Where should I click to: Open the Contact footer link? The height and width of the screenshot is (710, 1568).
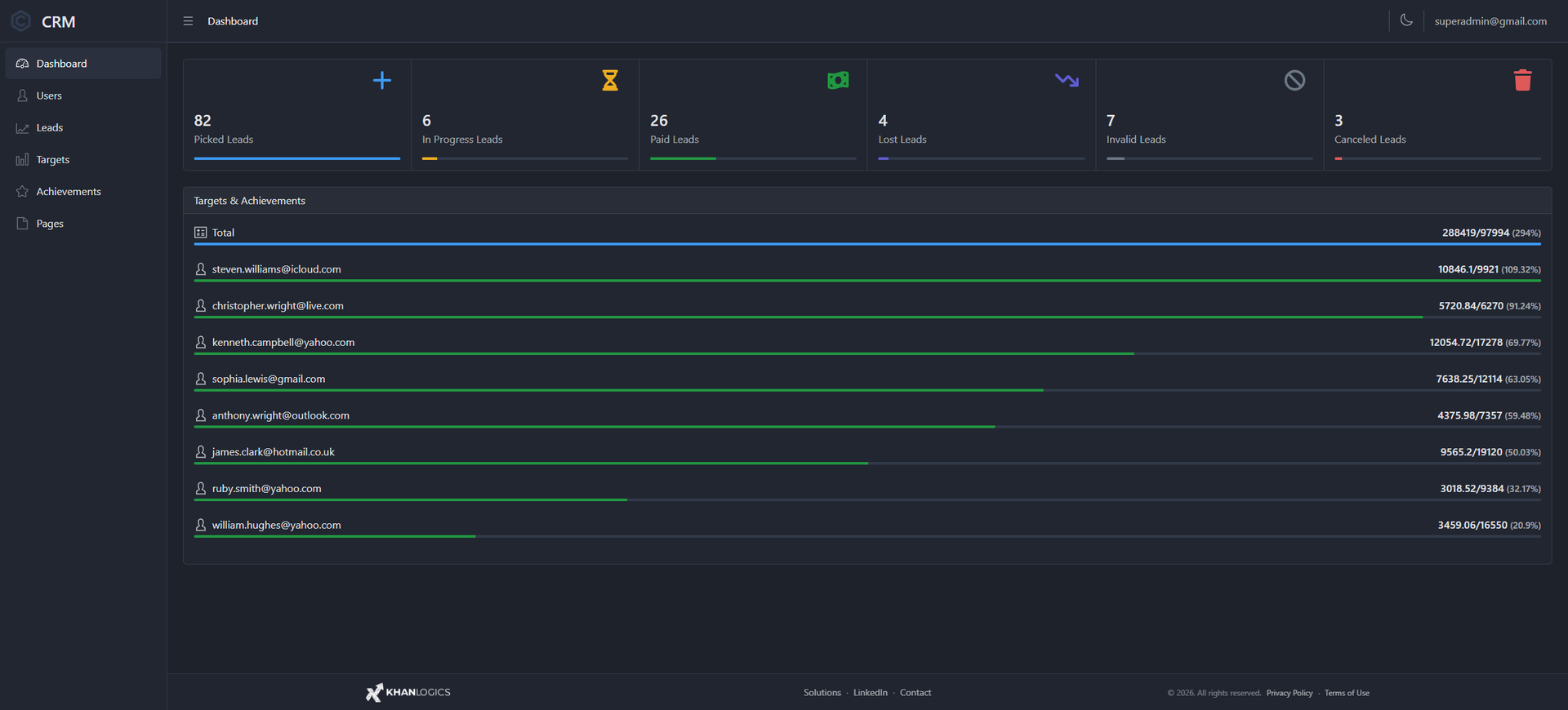coord(915,693)
